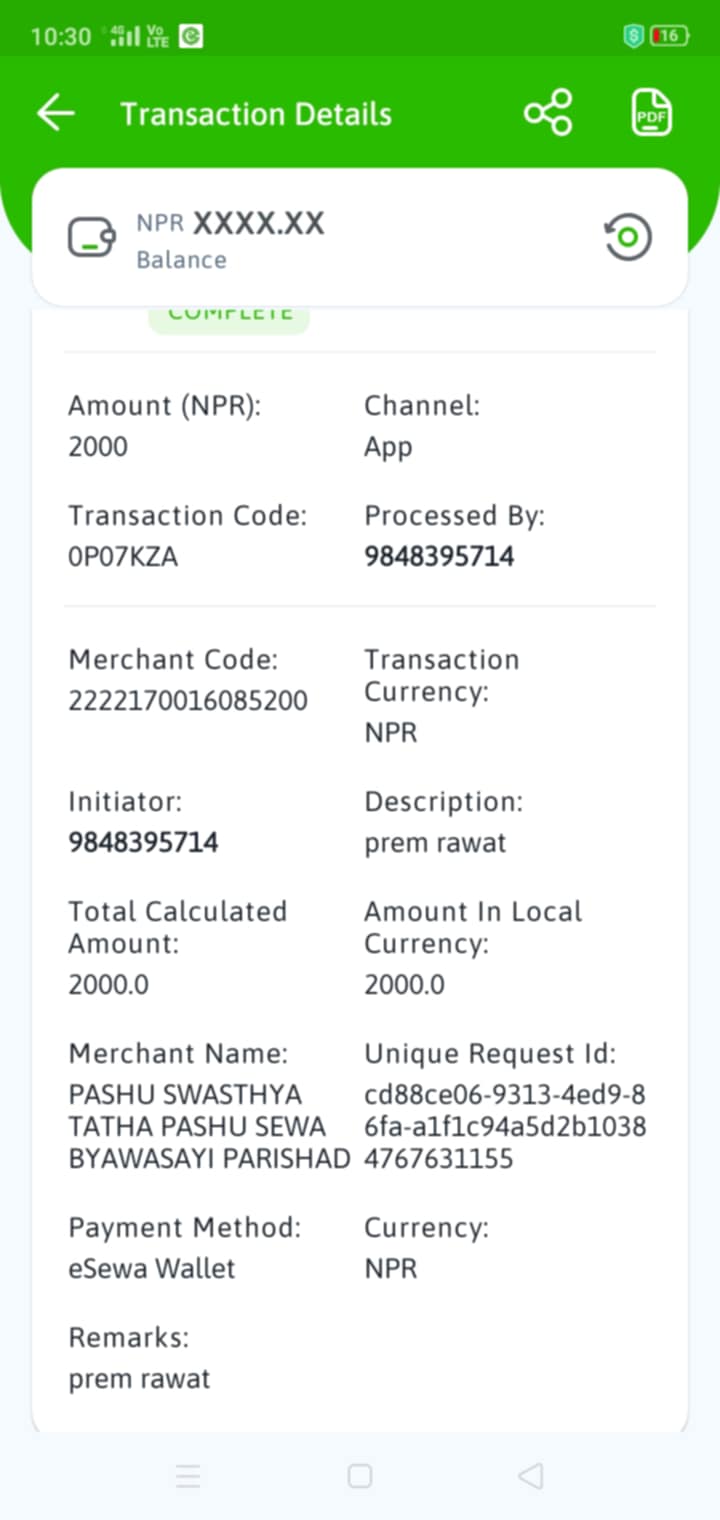Tap the battery indicator in status bar
This screenshot has width=720, height=1520.
[669, 36]
